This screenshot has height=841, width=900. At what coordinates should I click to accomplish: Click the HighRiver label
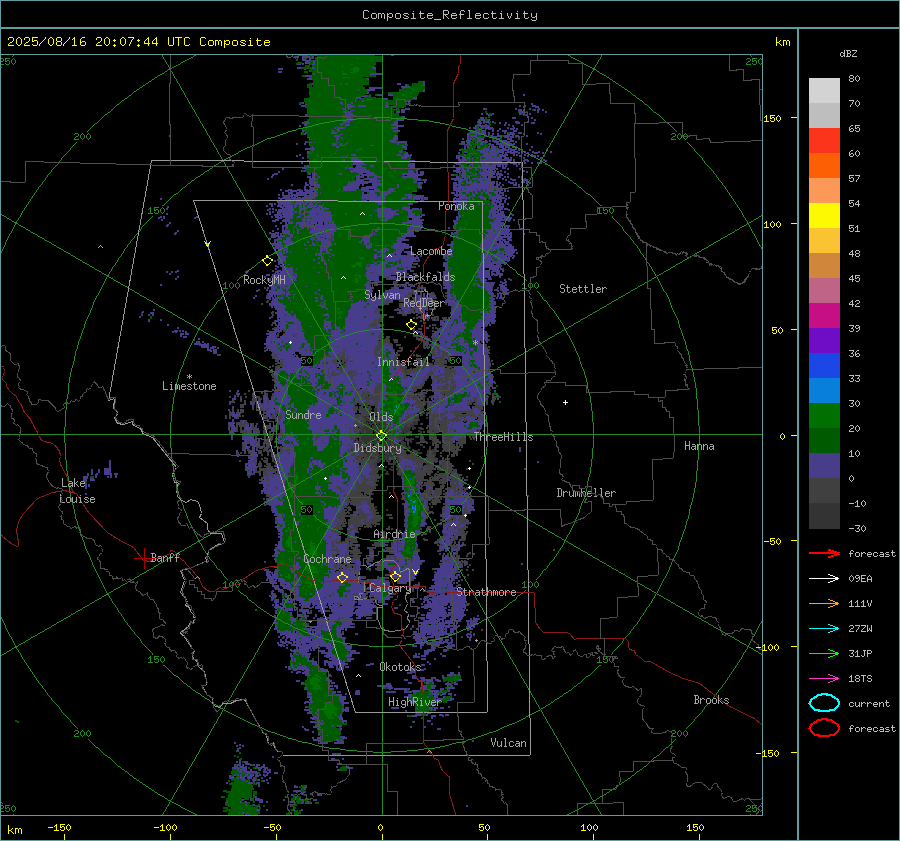(415, 702)
